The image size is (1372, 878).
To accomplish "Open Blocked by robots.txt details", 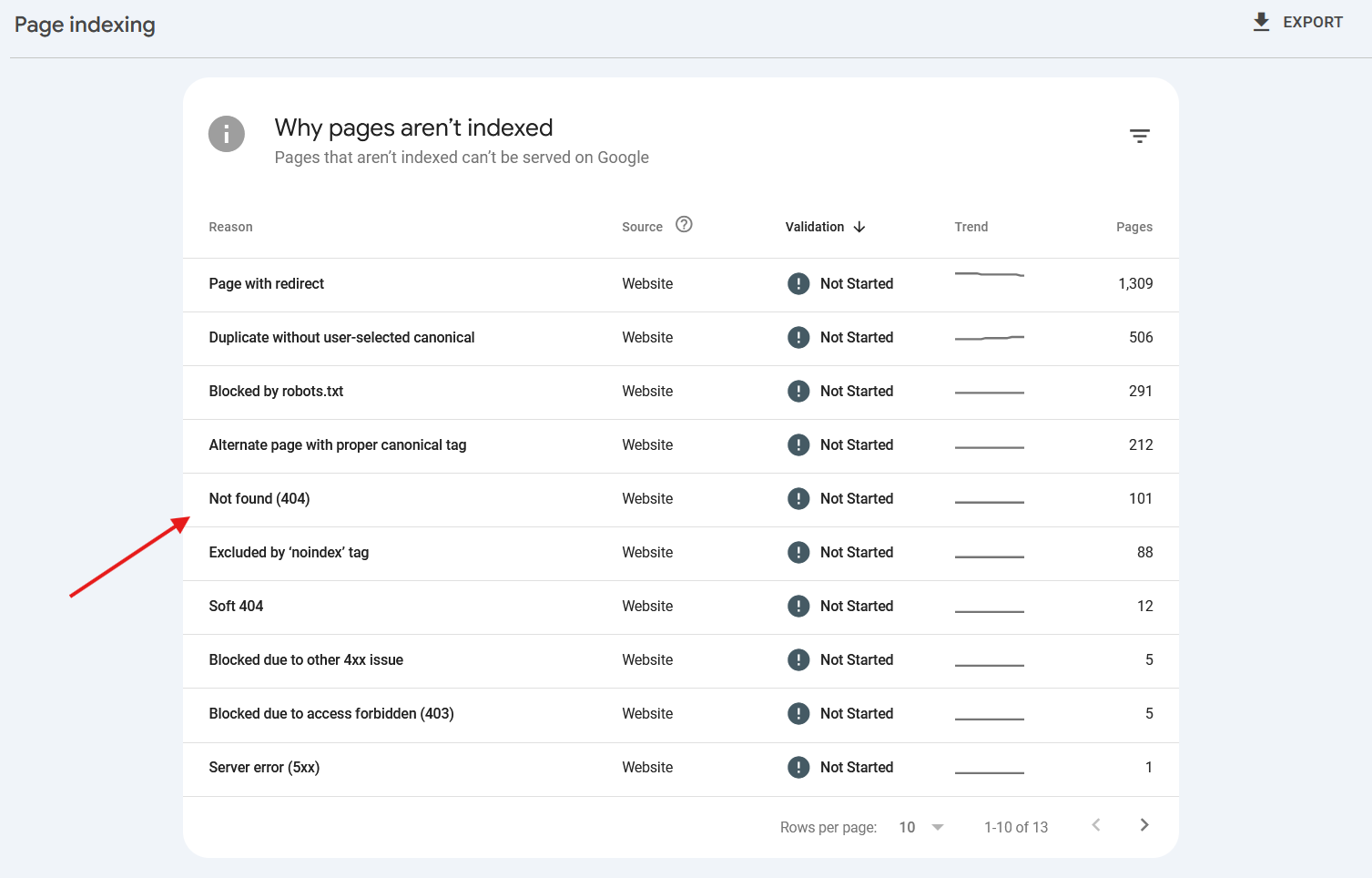I will (276, 392).
